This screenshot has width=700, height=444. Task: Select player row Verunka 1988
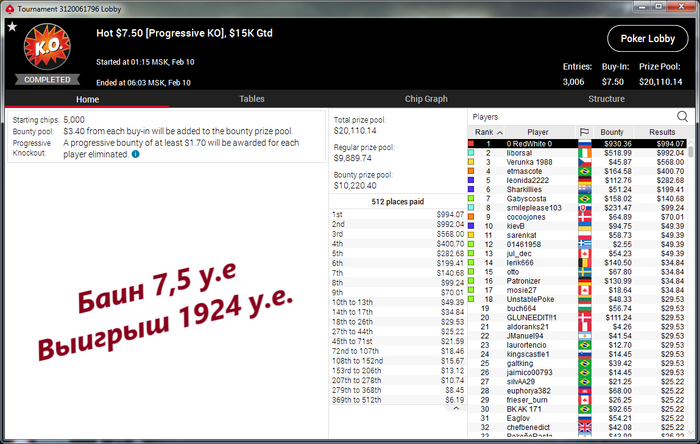click(x=577, y=162)
